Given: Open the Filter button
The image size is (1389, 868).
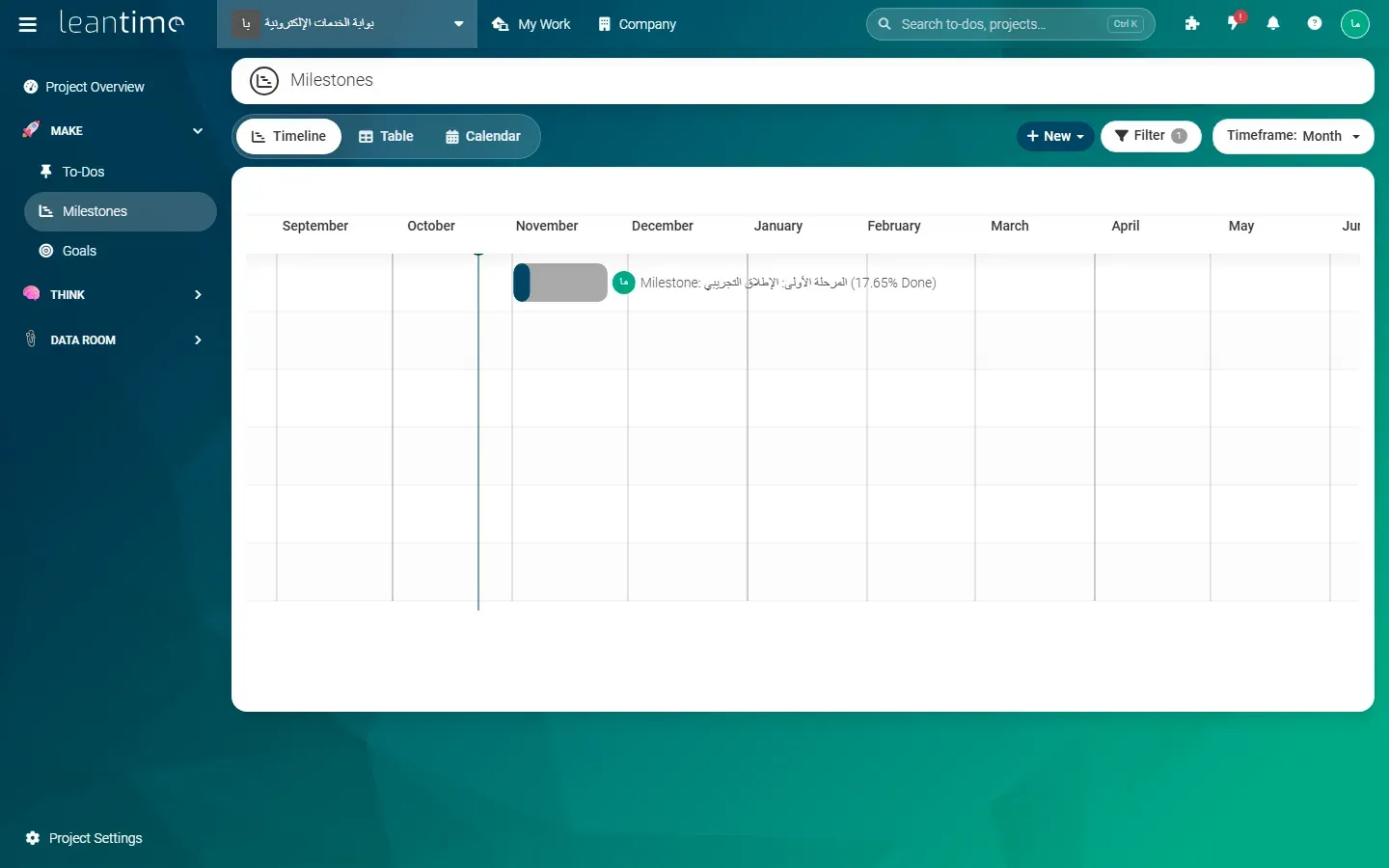Looking at the screenshot, I should coord(1151,136).
